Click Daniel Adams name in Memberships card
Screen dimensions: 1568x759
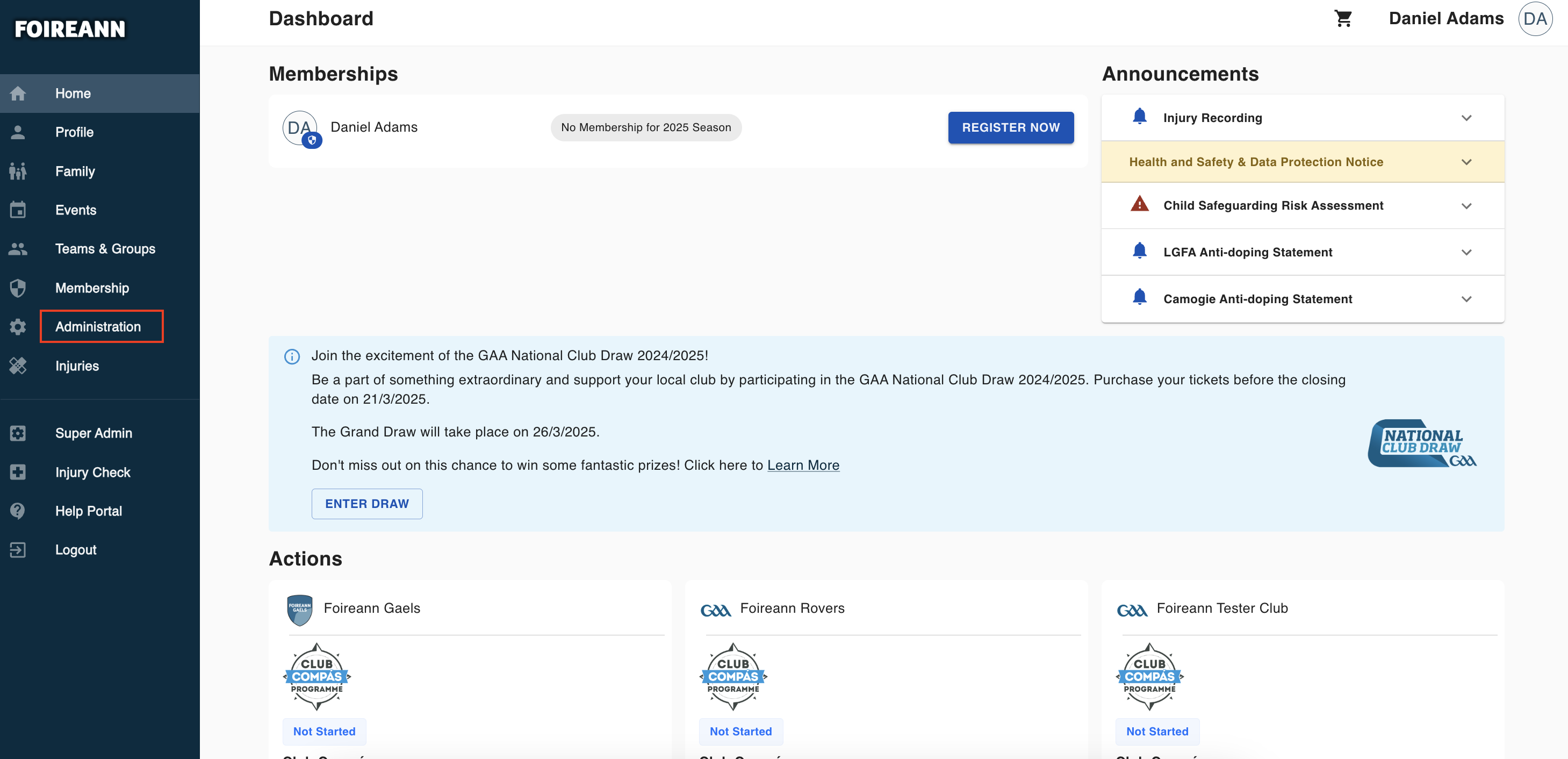click(374, 127)
